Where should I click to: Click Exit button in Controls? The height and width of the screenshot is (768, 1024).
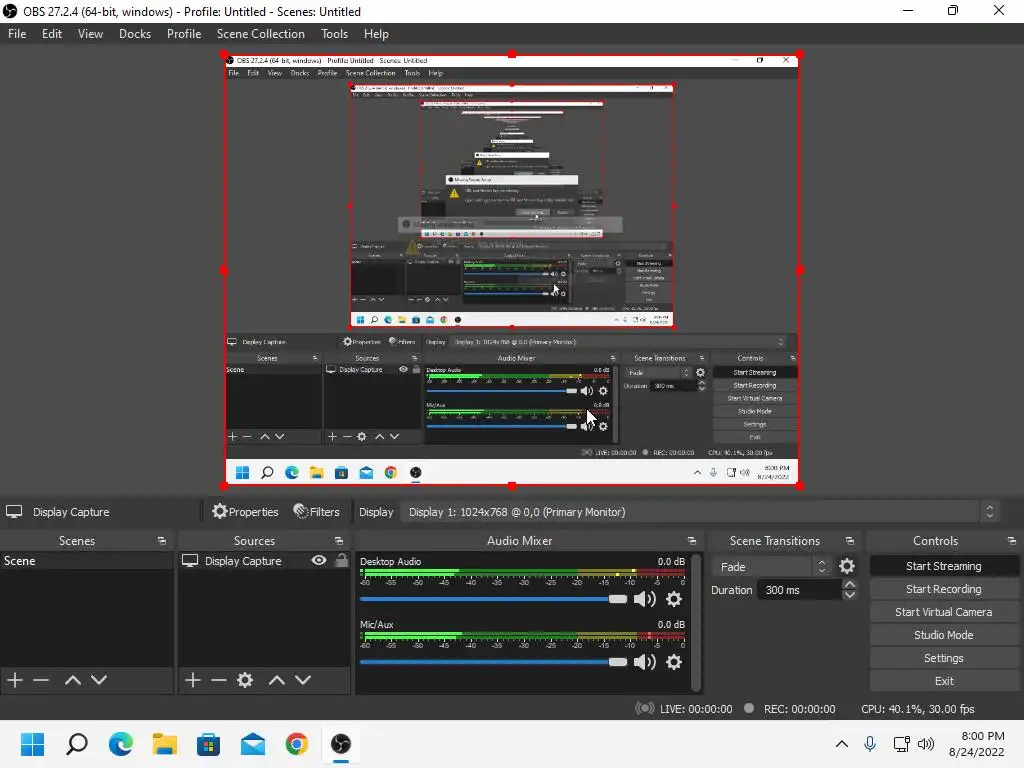tap(944, 680)
